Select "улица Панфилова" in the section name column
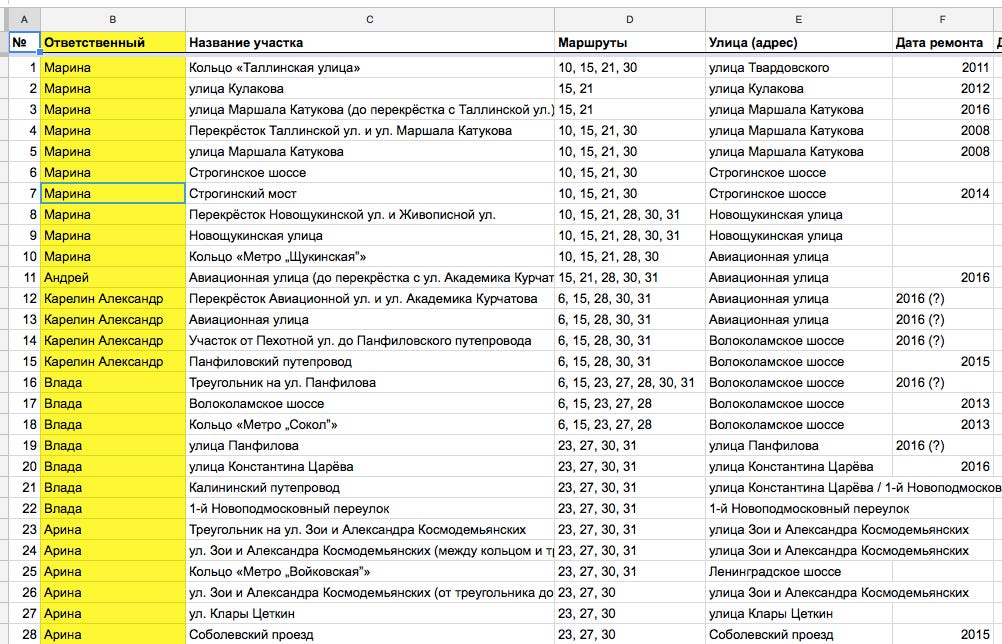This screenshot has width=1002, height=644. point(369,445)
